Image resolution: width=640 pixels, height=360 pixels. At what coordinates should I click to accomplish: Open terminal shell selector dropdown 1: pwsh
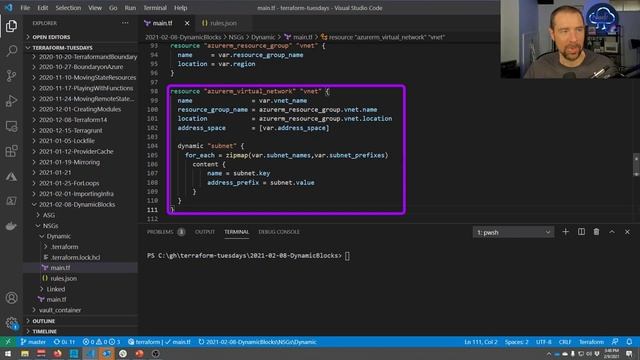(x=513, y=232)
